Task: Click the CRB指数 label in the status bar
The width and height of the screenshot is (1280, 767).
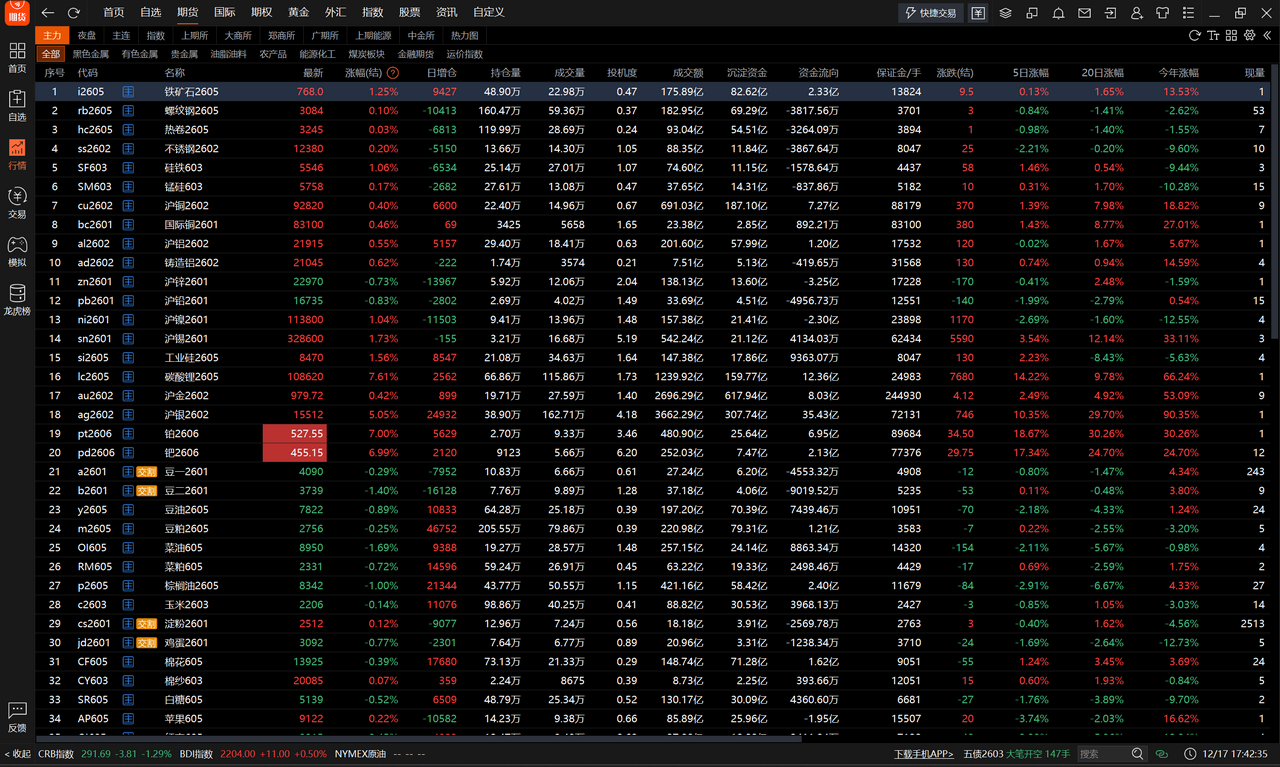Action: point(56,754)
